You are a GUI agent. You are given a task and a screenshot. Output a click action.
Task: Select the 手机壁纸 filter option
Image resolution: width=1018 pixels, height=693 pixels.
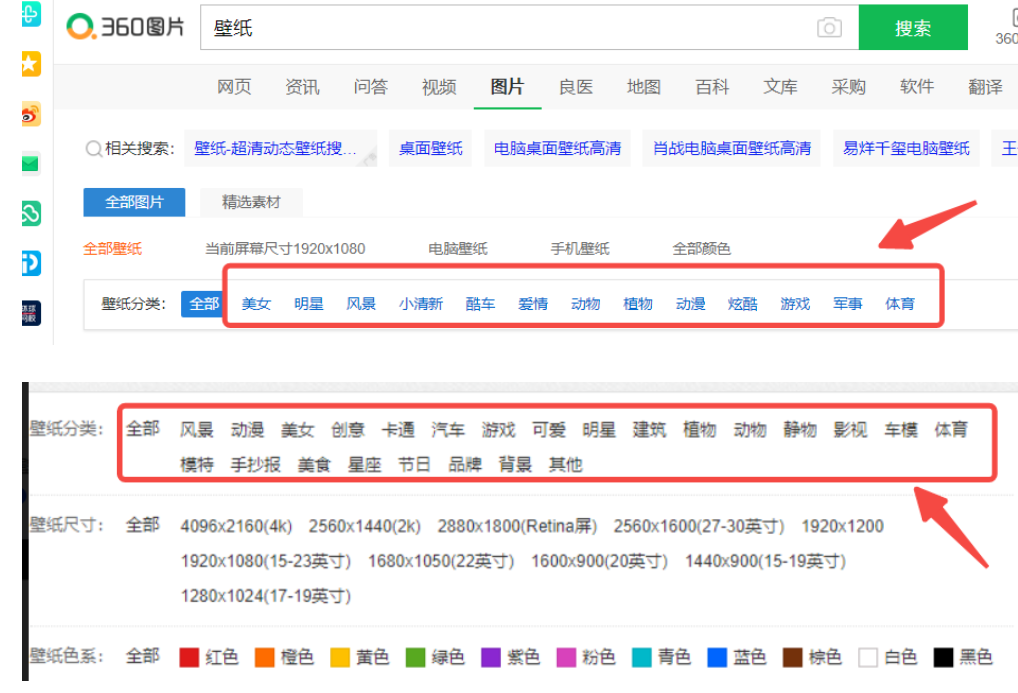(x=579, y=248)
